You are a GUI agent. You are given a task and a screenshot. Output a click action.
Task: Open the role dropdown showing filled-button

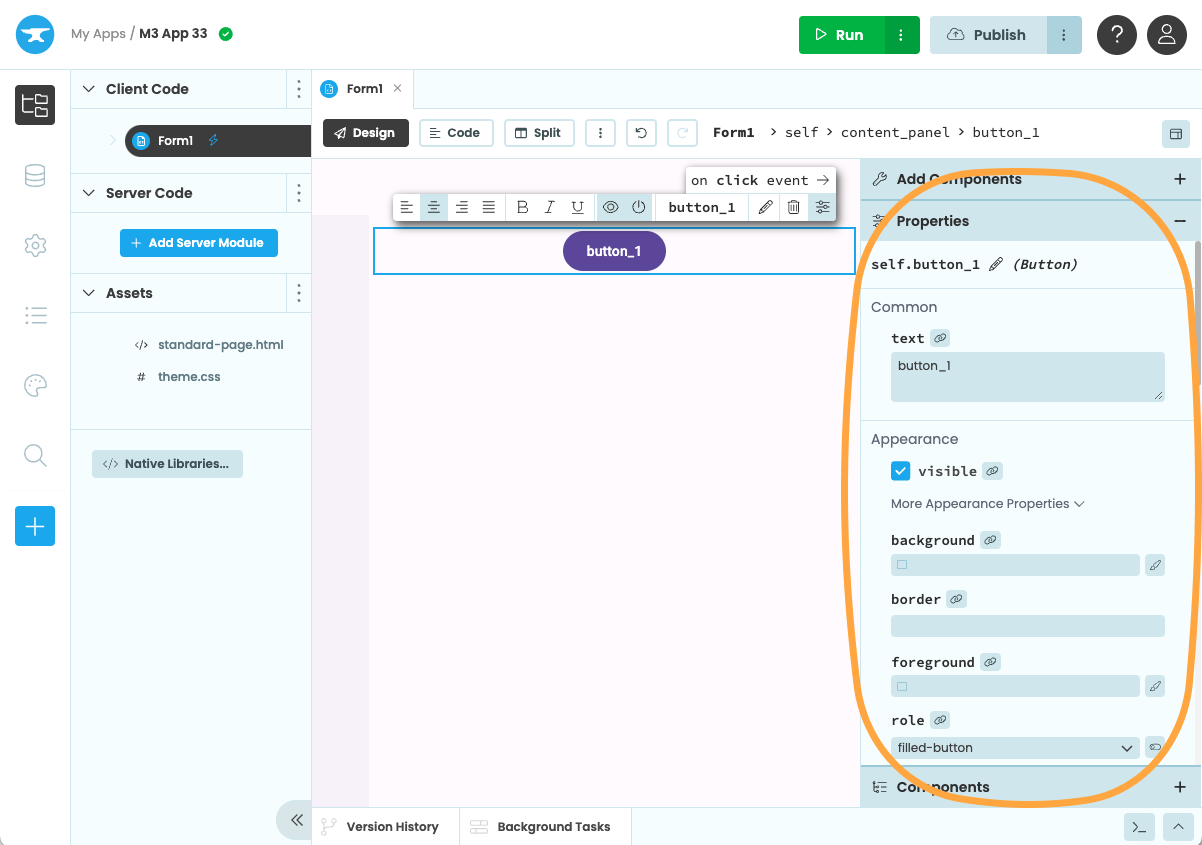pyautogui.click(x=1014, y=748)
